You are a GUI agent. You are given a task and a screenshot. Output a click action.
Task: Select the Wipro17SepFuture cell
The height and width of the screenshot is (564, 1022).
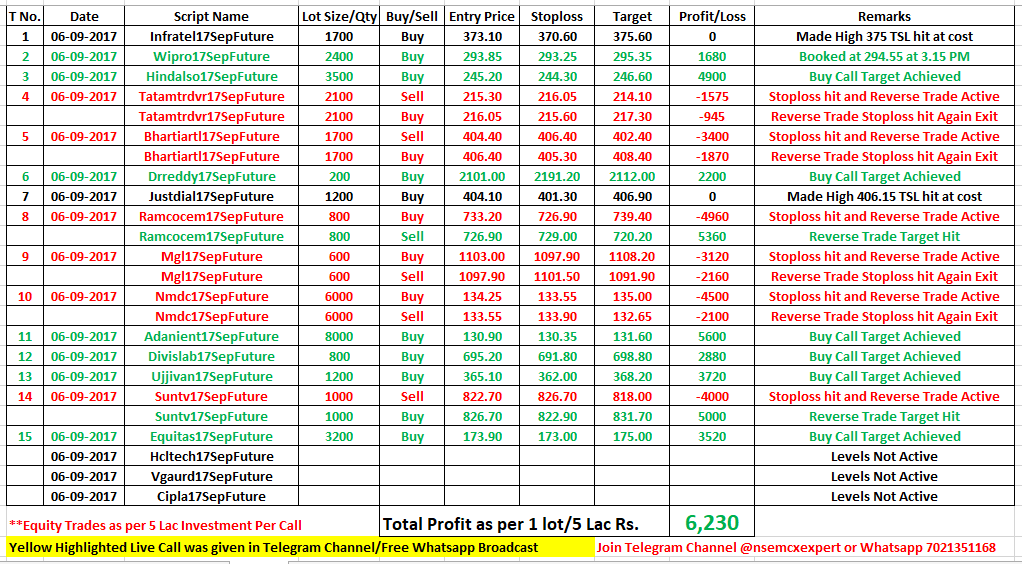click(211, 57)
